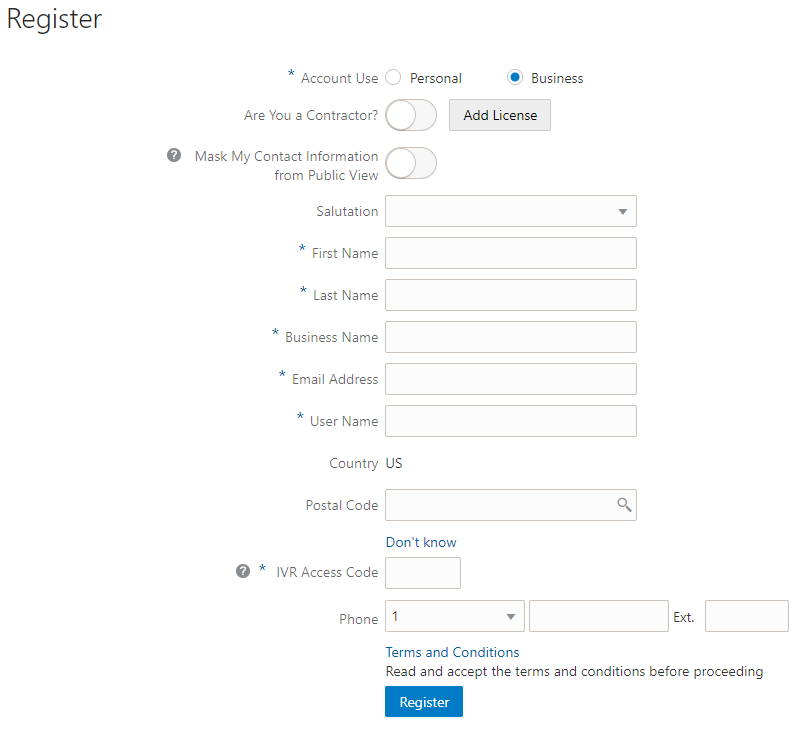Toggle Mask My Contact Information from Public View
Screen dimensions: 808x737
pos(410,163)
